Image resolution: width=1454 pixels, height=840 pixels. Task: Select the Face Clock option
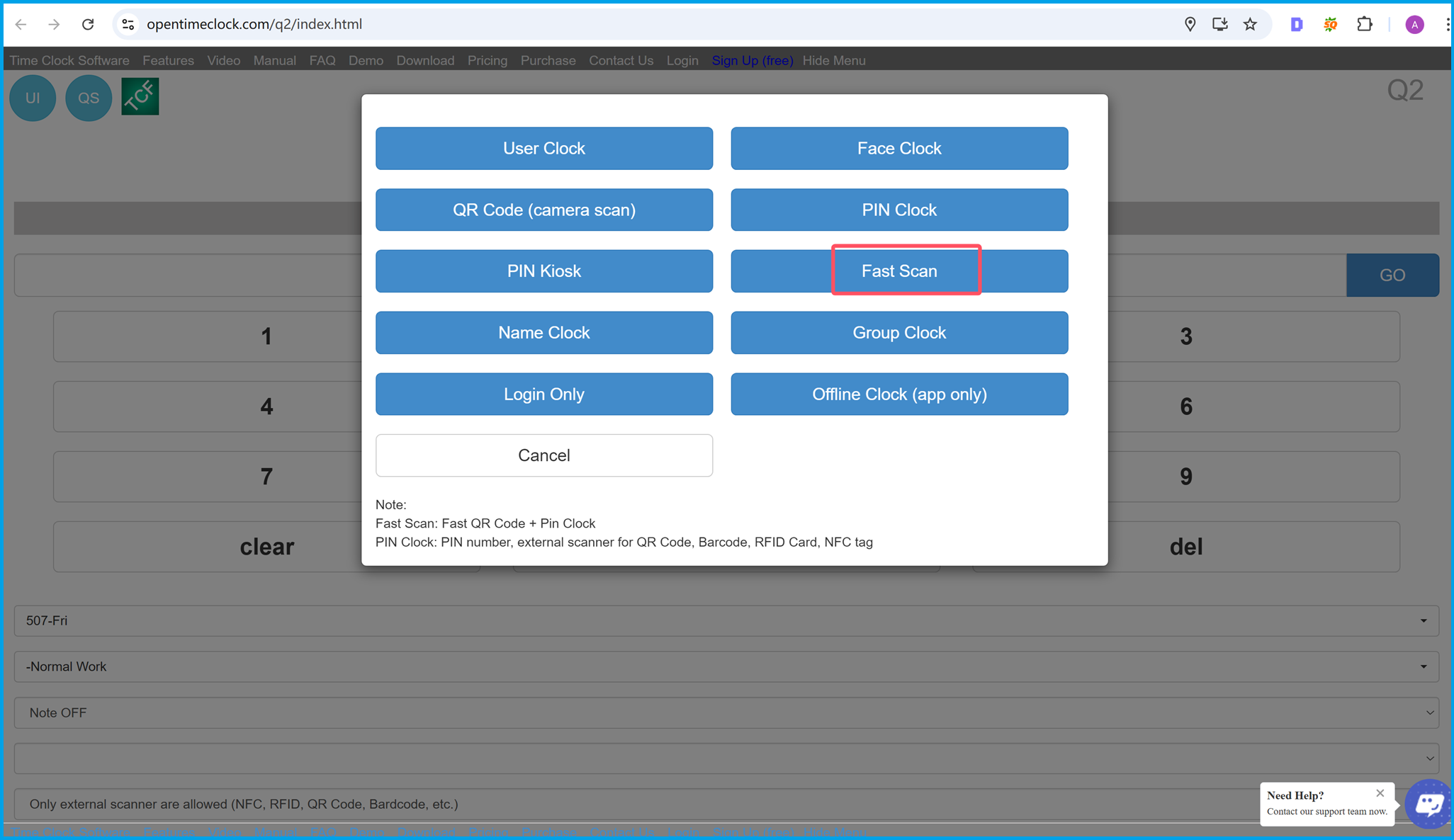coord(899,148)
